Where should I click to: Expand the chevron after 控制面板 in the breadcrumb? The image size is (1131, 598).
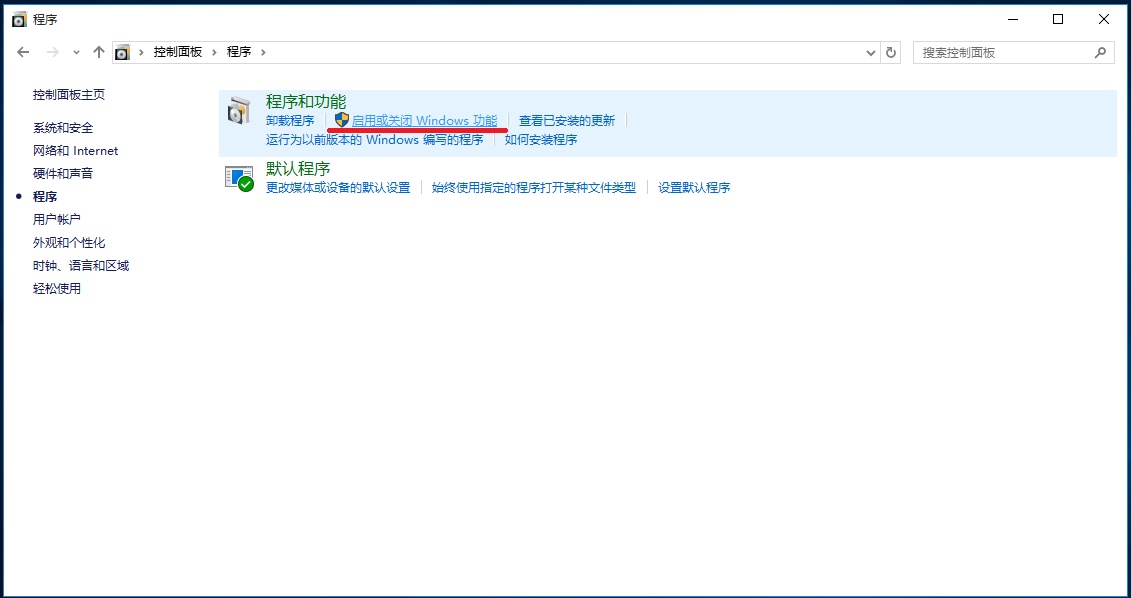coord(214,52)
